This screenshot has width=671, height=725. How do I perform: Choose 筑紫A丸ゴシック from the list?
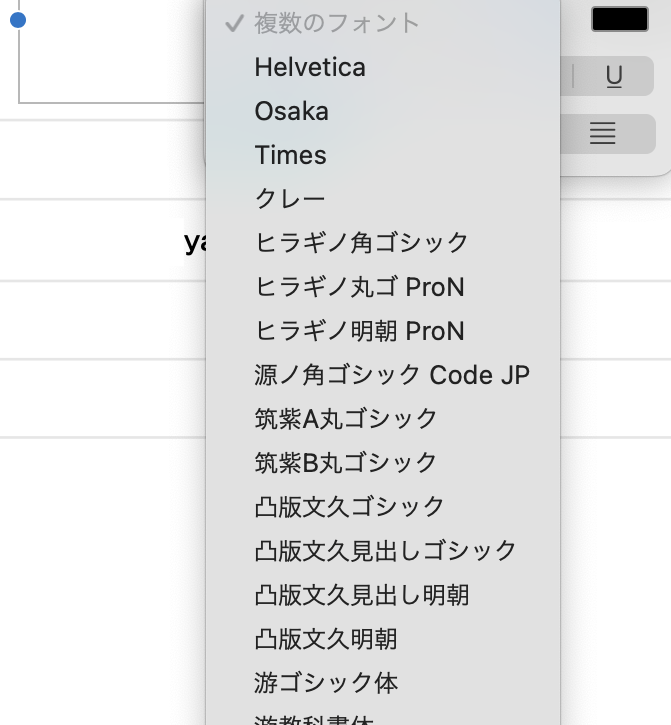click(x=346, y=419)
